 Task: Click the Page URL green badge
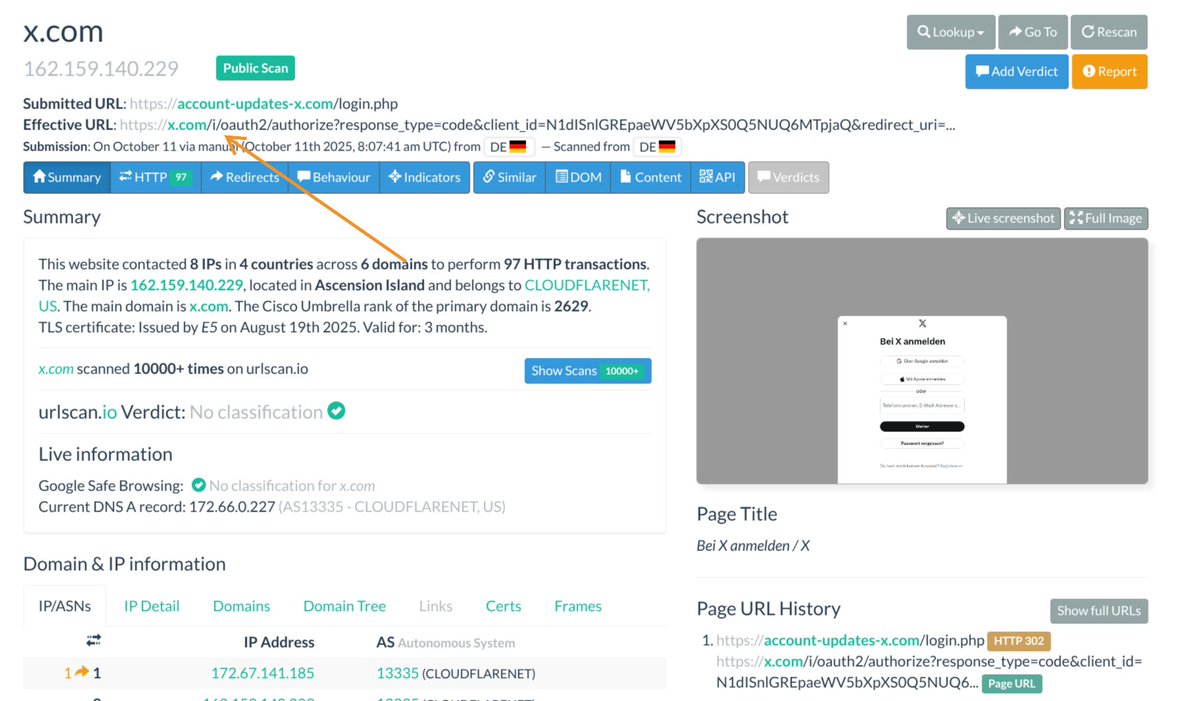[x=1012, y=684]
